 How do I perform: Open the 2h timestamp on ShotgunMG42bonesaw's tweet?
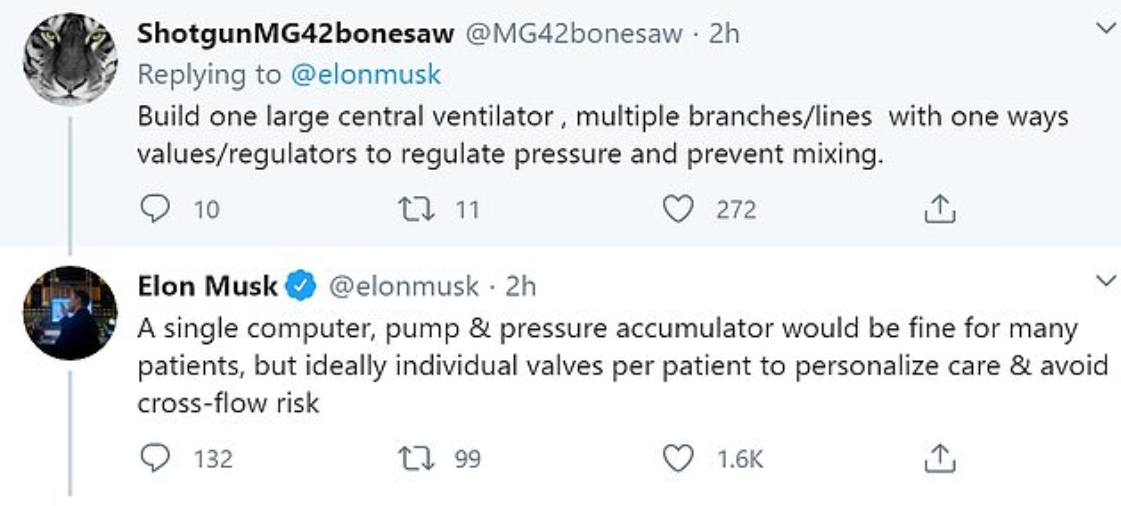[724, 34]
